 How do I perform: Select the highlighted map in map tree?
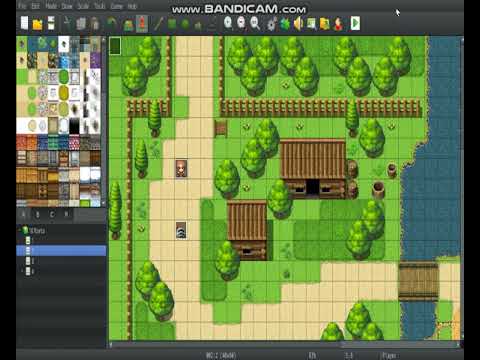coord(61,250)
